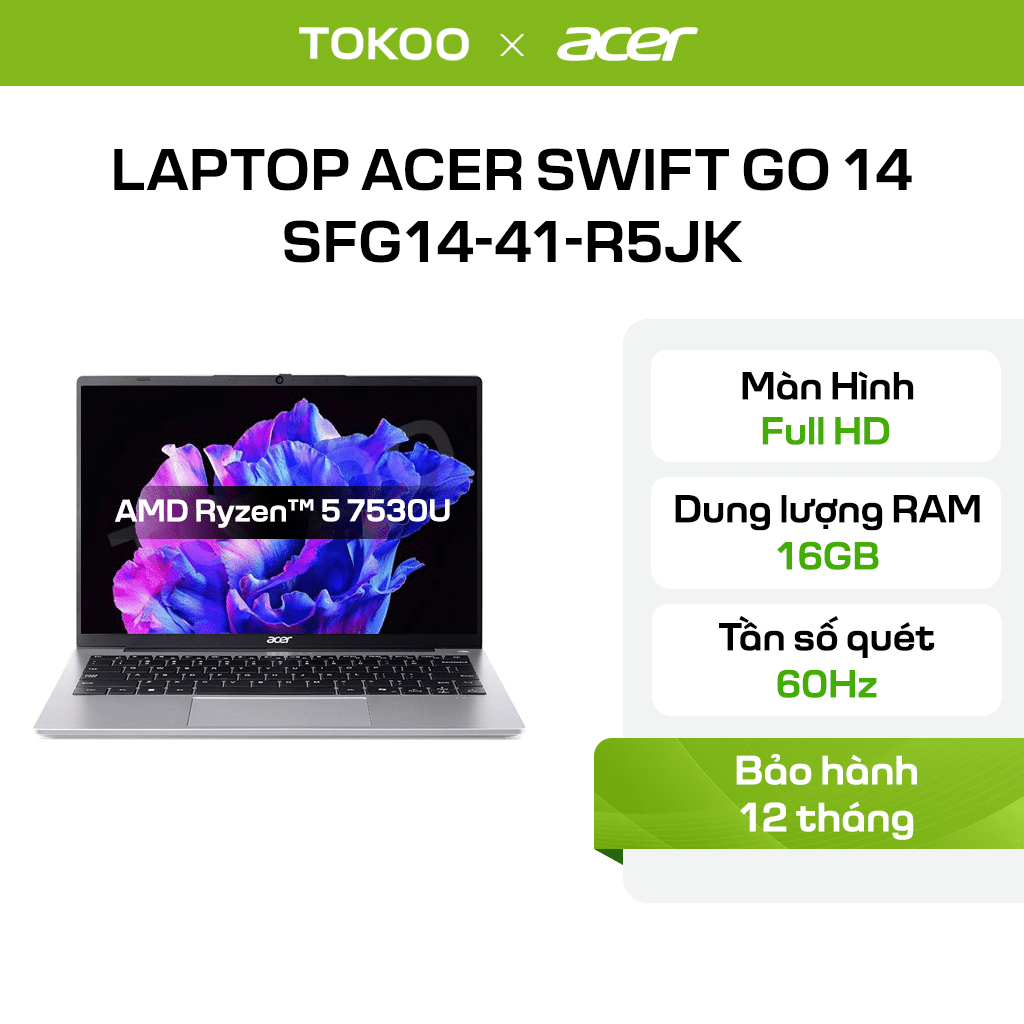Image resolution: width=1024 pixels, height=1024 pixels.
Task: Click the acer logo in the green banner
Action: [x=627, y=44]
